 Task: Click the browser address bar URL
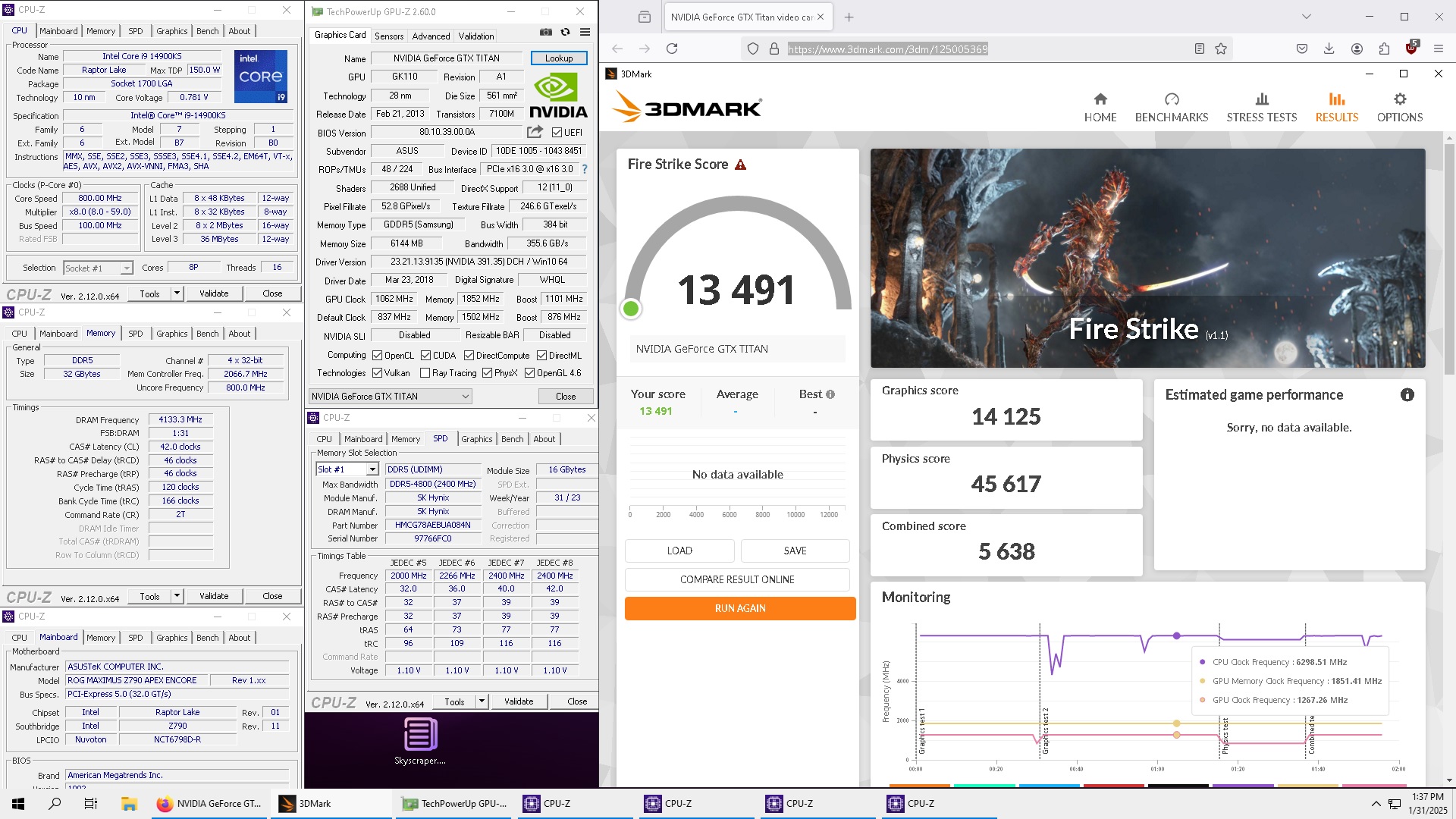coord(887,49)
